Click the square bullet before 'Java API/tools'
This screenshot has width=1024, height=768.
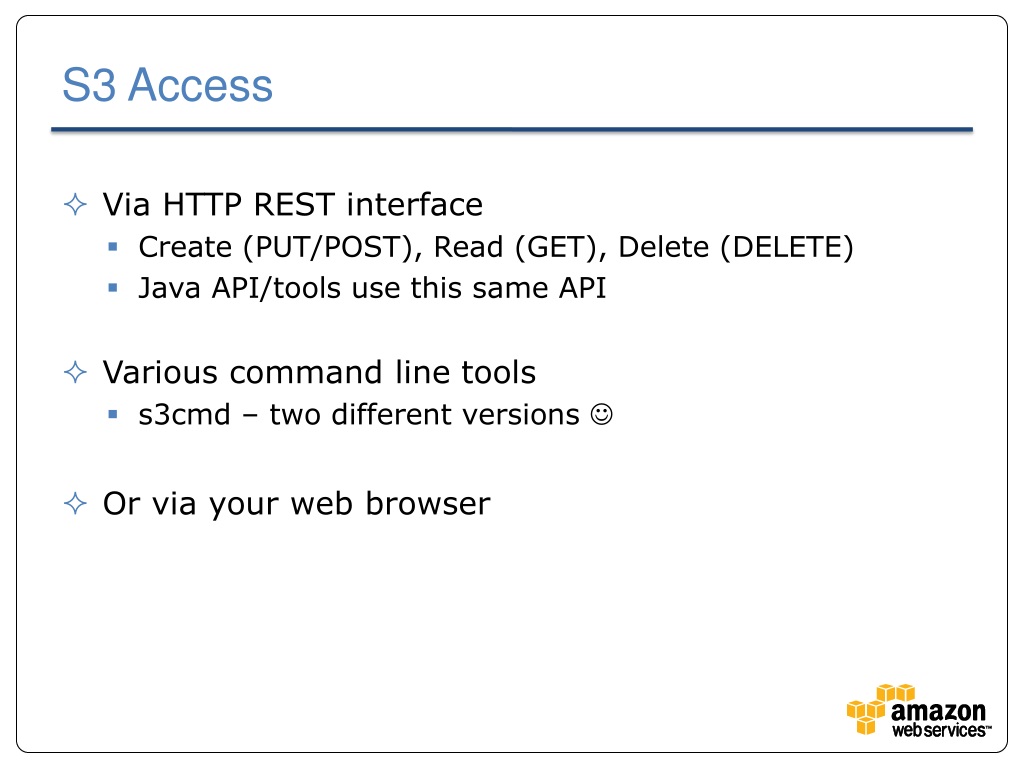[113, 287]
